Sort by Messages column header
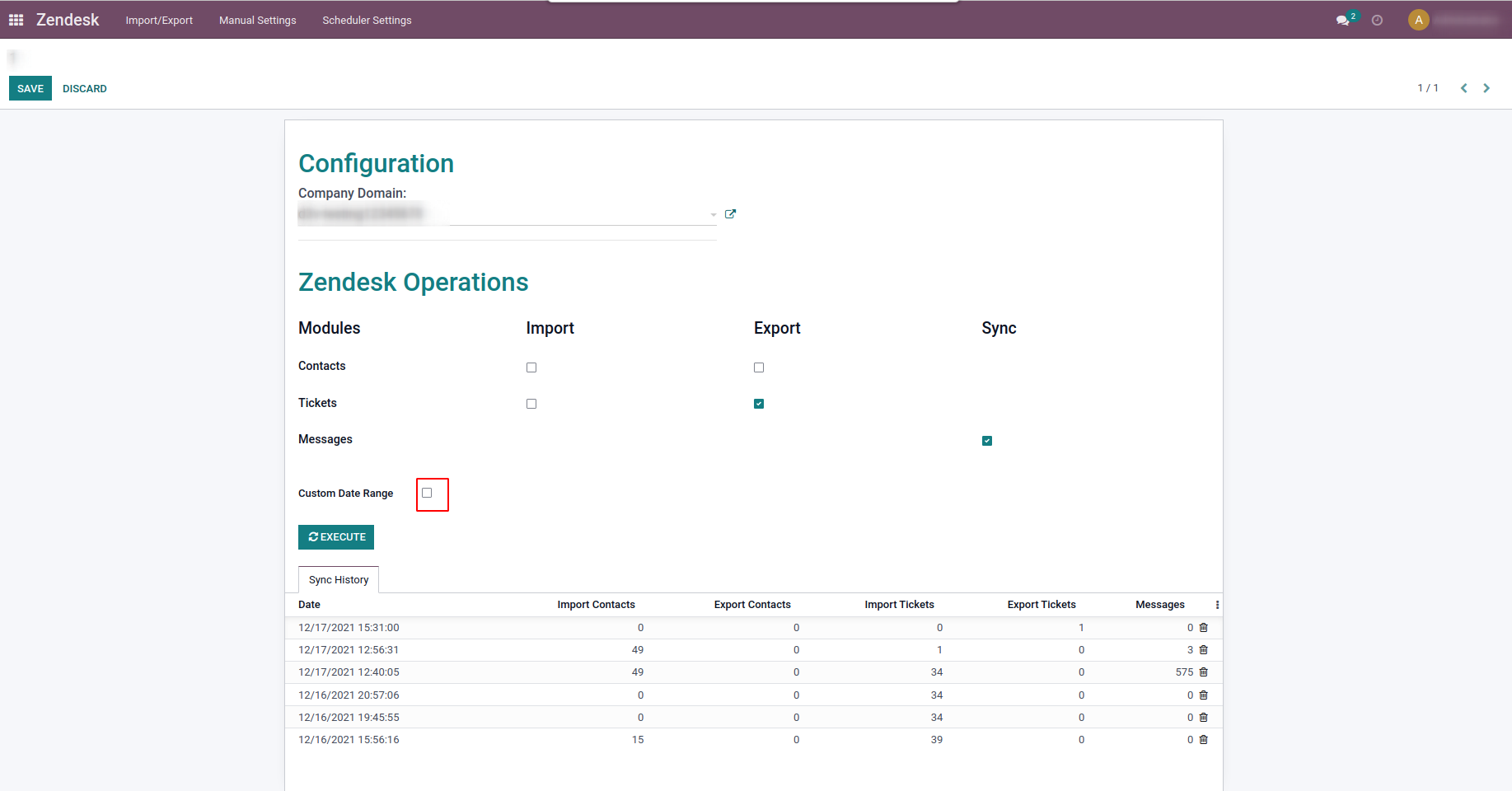The image size is (1512, 791). point(1160,605)
